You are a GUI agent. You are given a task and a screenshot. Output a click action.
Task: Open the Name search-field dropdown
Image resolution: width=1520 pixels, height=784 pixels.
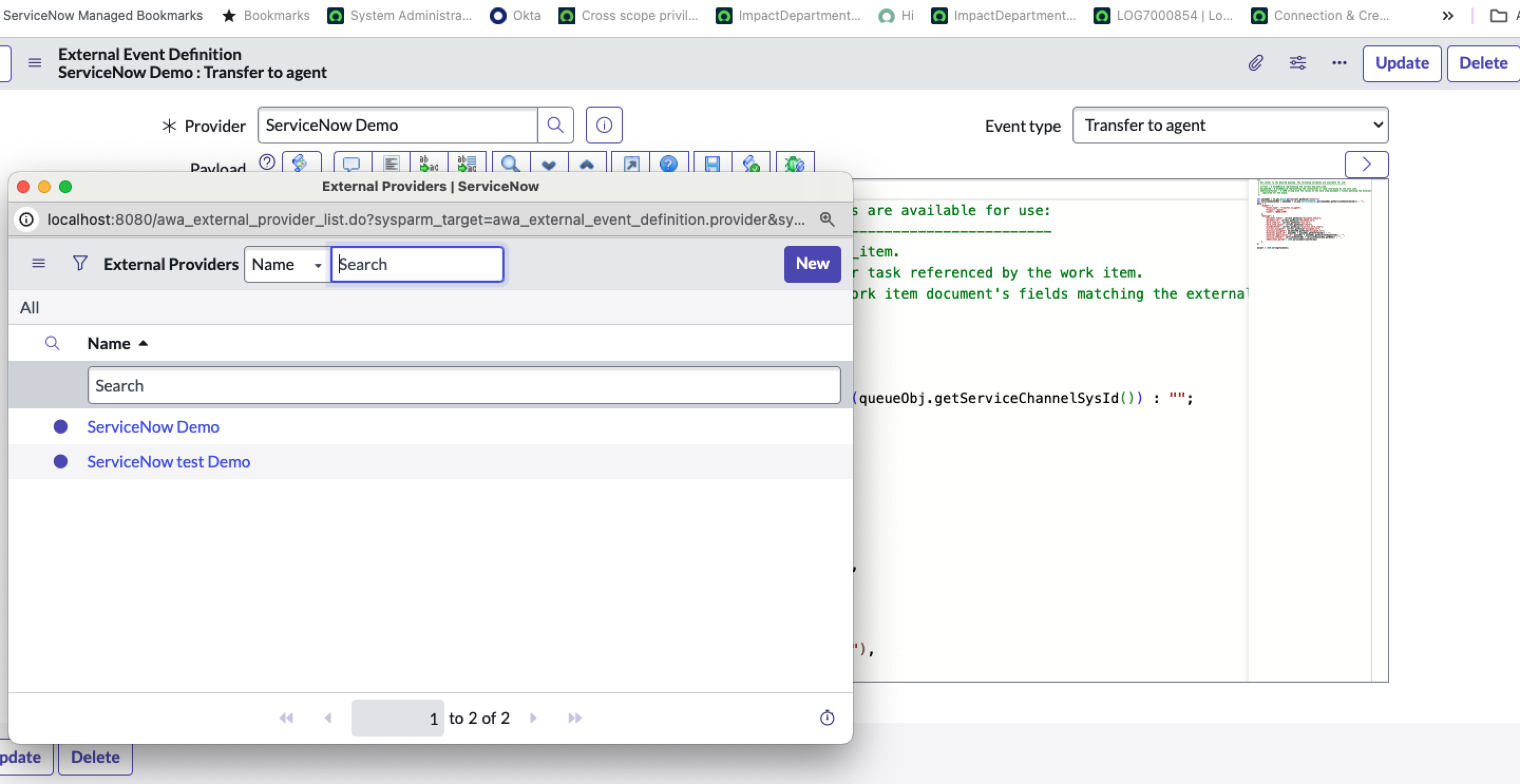click(x=287, y=264)
